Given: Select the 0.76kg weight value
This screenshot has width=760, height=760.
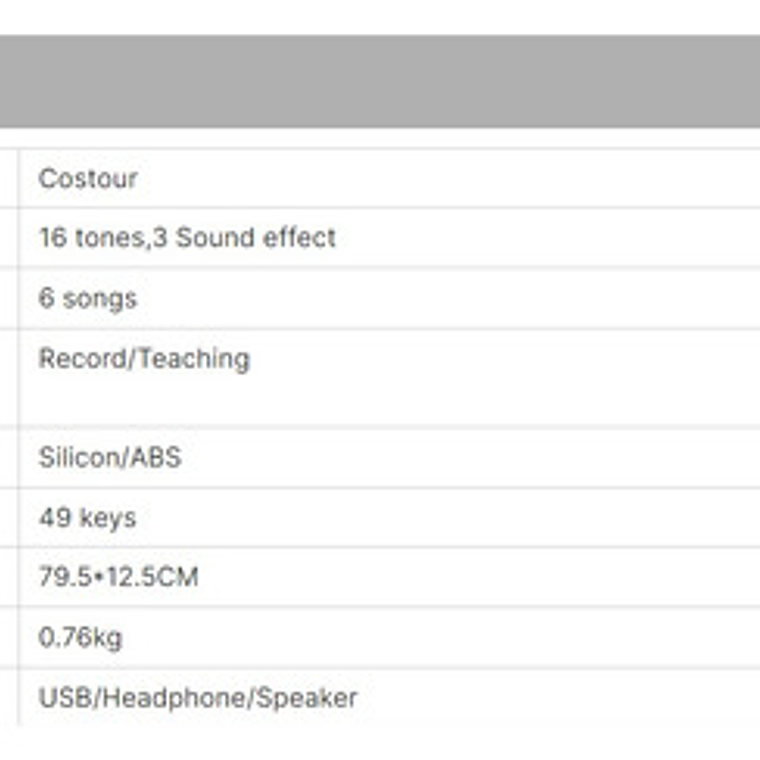Looking at the screenshot, I should click(x=80, y=637).
